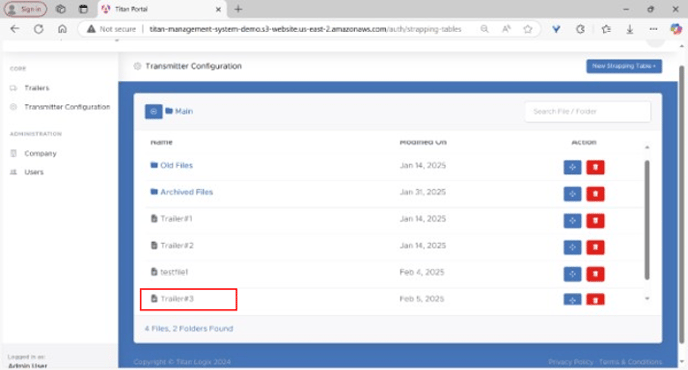
Task: Click the move icon for Trailer#1
Action: [x=572, y=221]
